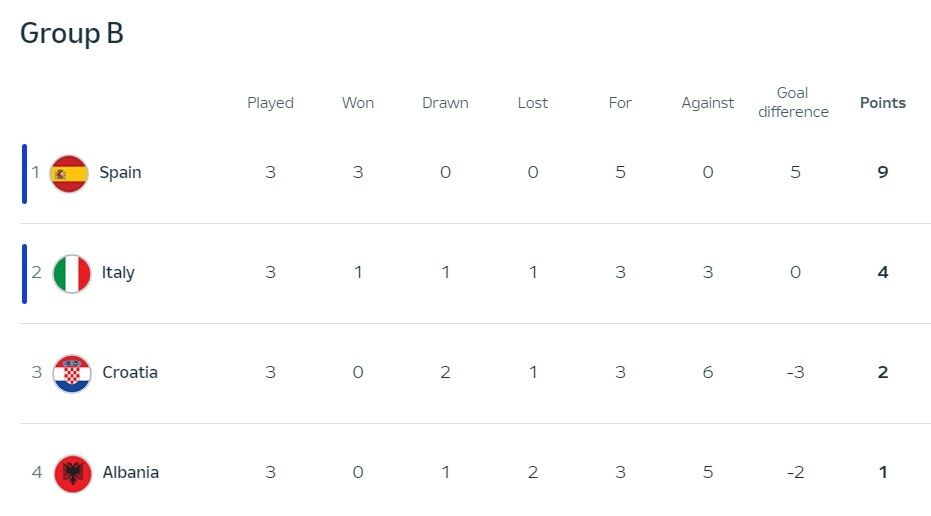Click the For column header
931x516 pixels.
pyautogui.click(x=620, y=103)
